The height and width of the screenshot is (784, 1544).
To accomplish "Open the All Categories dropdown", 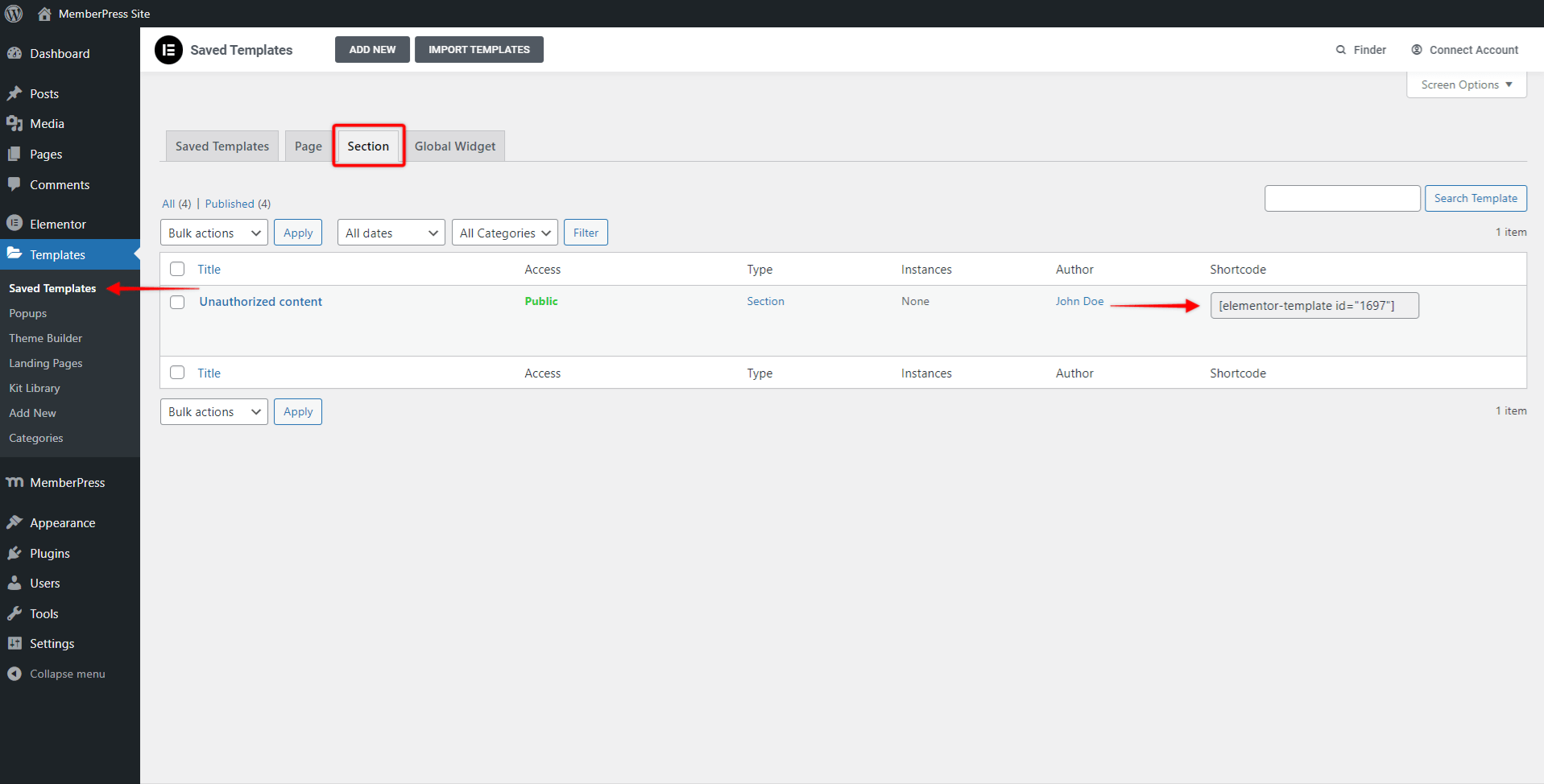I will pos(505,233).
